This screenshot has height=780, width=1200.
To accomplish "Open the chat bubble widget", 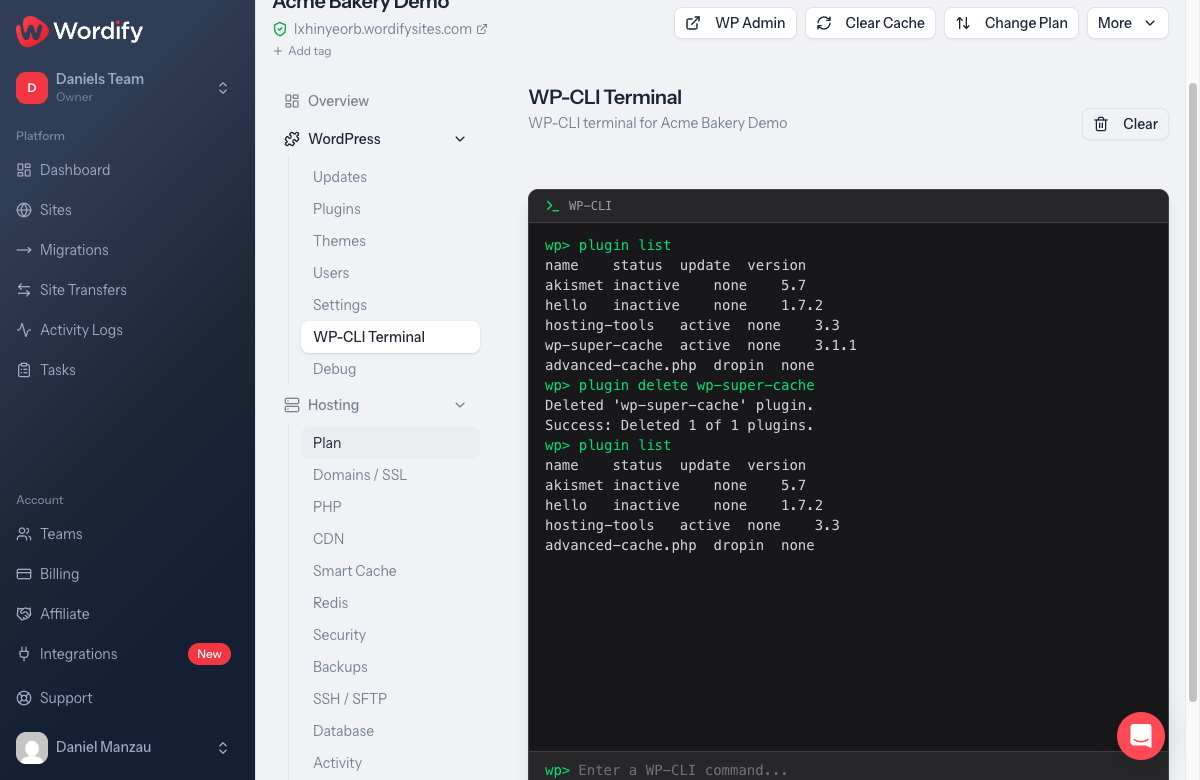I will point(1141,736).
